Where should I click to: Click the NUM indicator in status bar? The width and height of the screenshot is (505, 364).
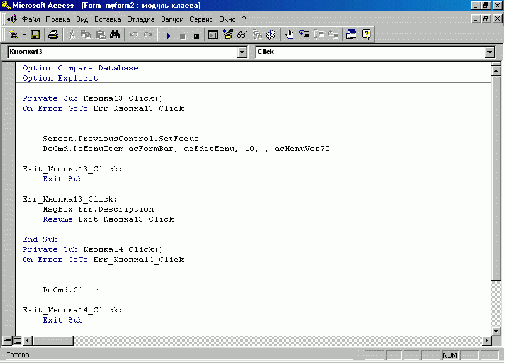click(x=450, y=356)
